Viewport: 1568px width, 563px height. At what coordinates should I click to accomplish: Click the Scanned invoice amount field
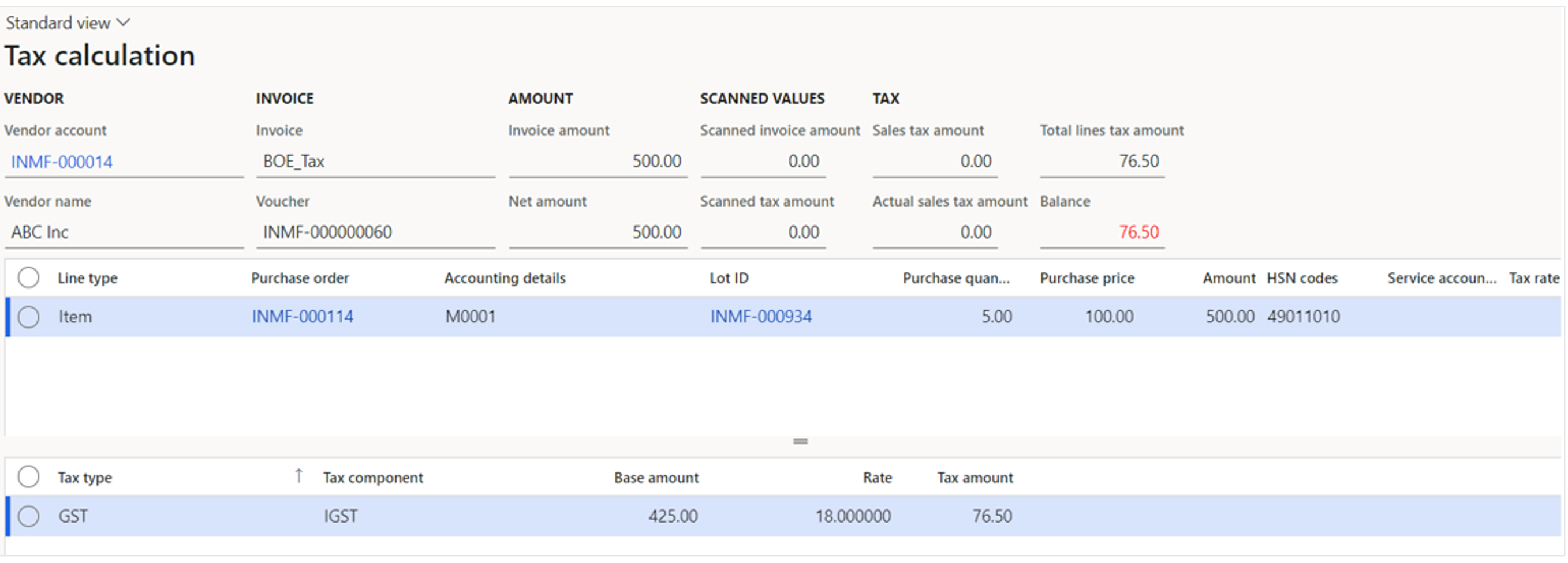(x=763, y=162)
